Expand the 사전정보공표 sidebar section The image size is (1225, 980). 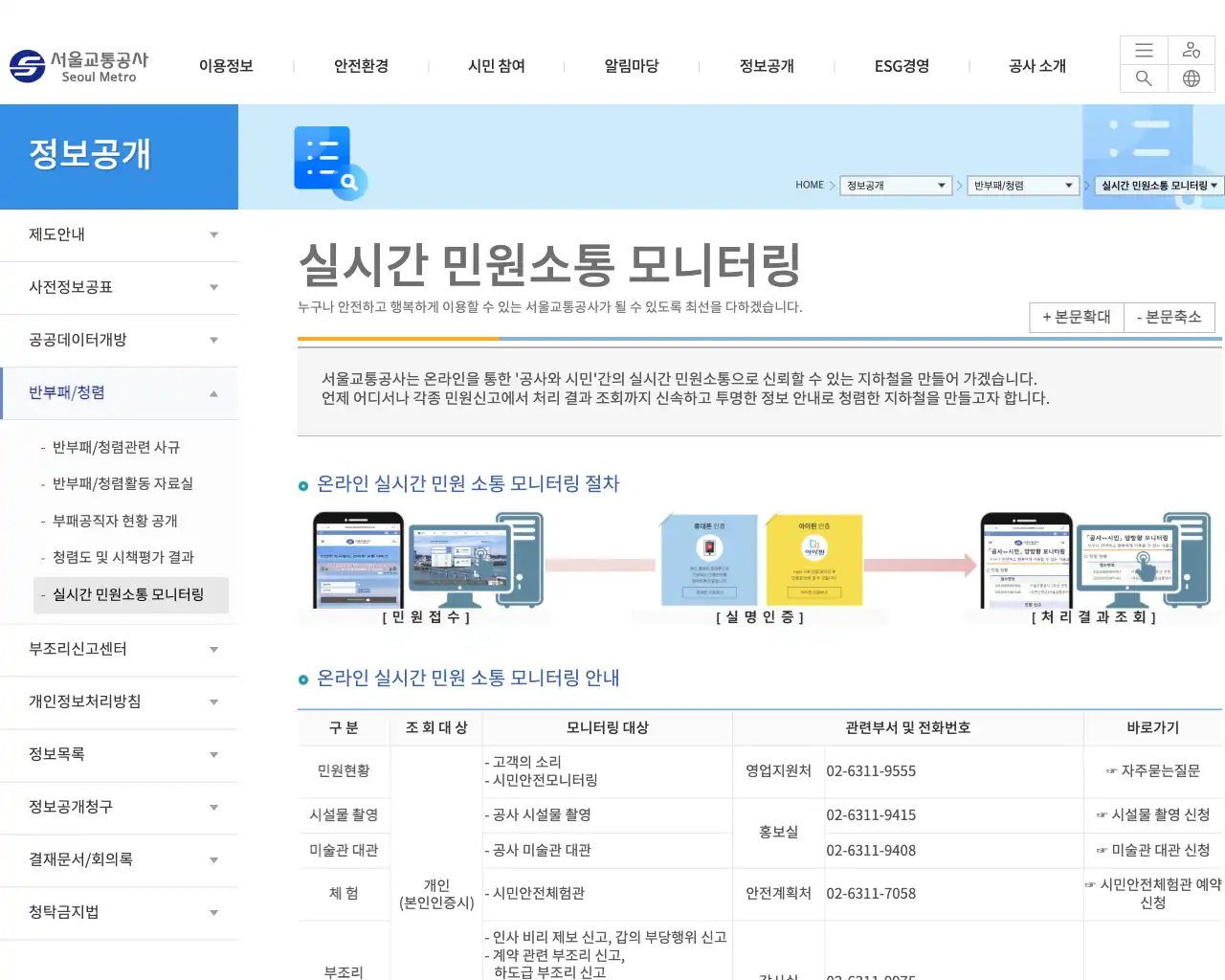119,288
